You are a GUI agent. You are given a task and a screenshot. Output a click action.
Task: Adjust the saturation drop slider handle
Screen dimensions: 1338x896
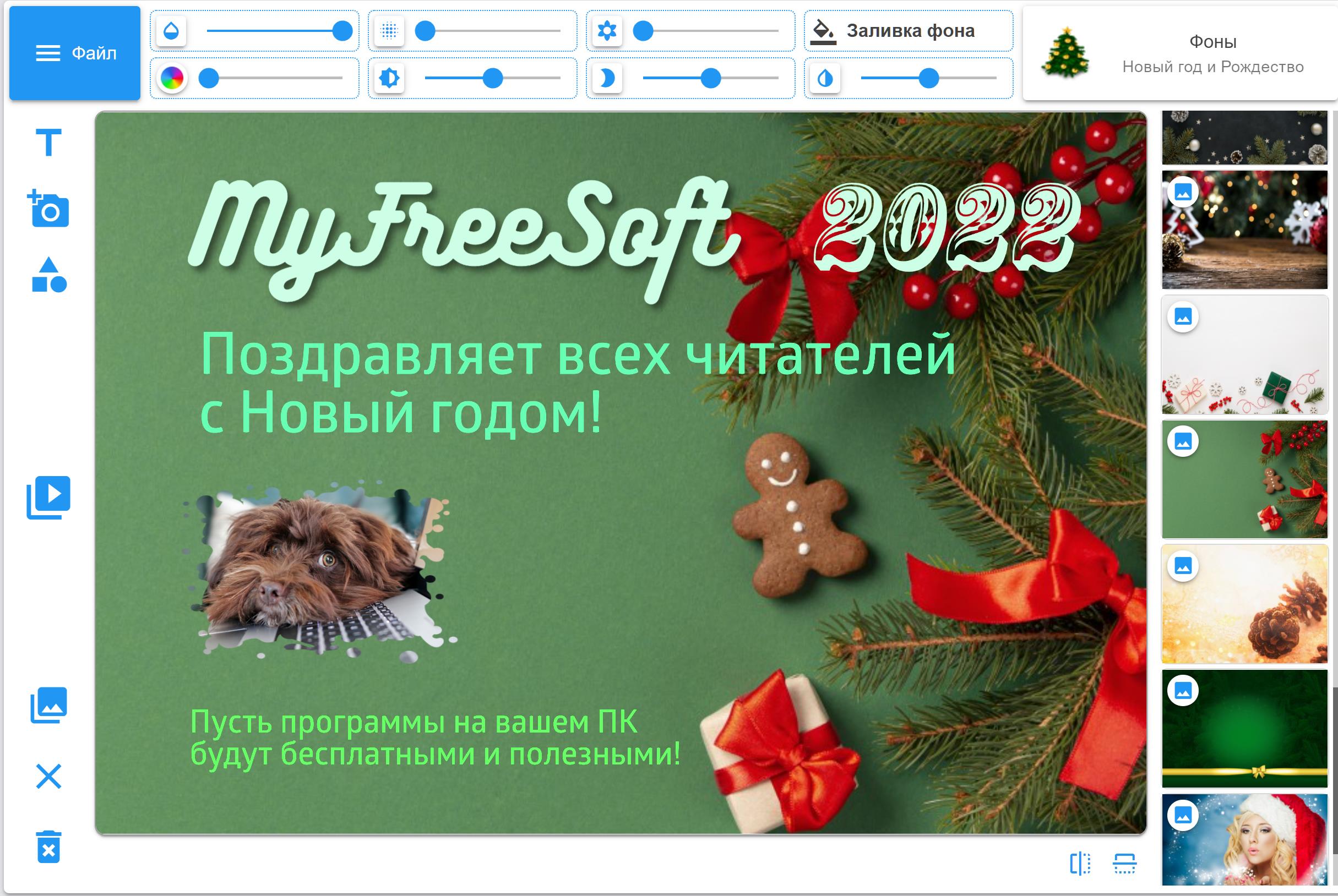[929, 78]
